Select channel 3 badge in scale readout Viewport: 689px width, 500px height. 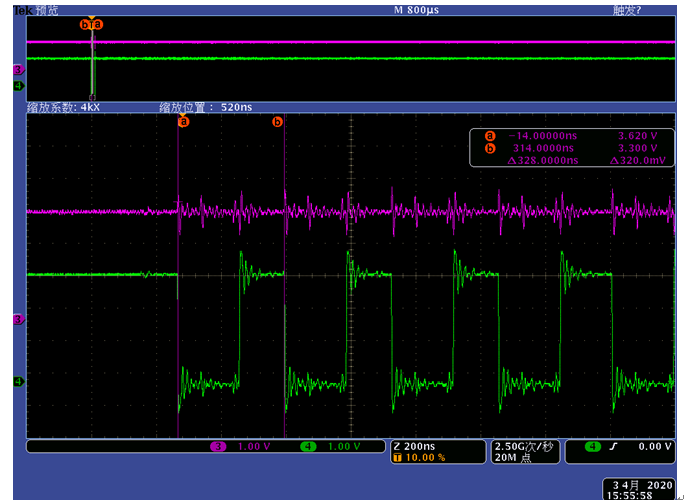pyautogui.click(x=218, y=446)
